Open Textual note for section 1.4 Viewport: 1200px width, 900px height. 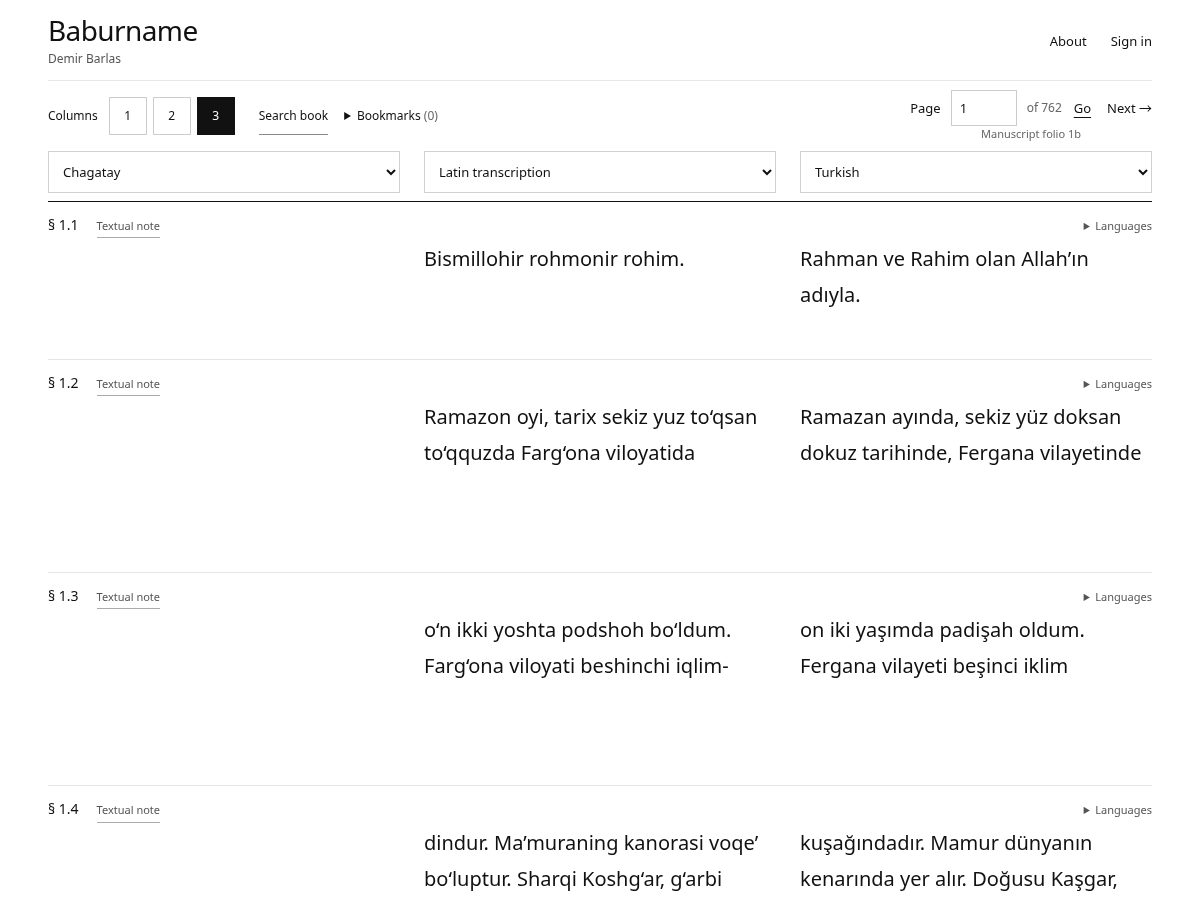coord(128,810)
